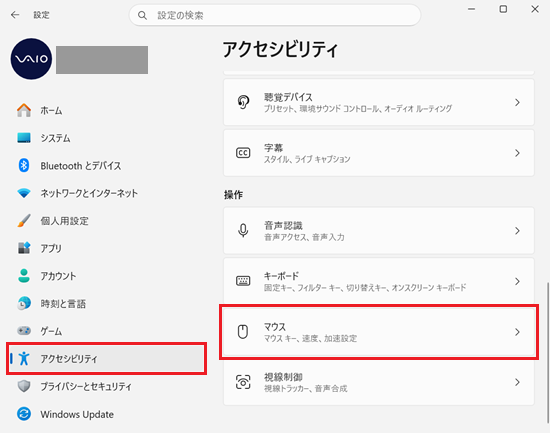Click the vertical scrollbar on right edge
Viewport: 550px width, 433px height.
(x=548, y=352)
